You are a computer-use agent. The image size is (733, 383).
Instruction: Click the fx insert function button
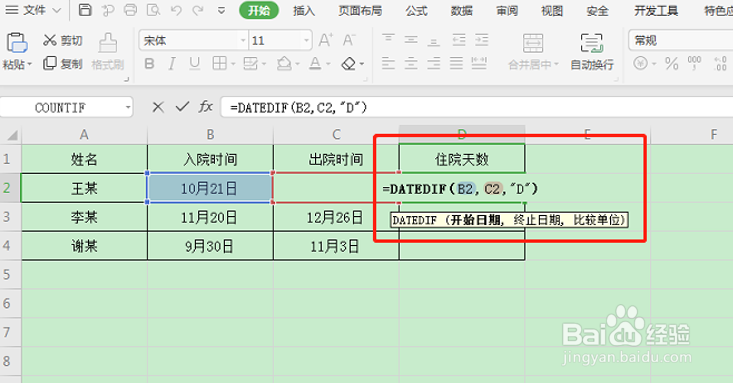click(206, 107)
